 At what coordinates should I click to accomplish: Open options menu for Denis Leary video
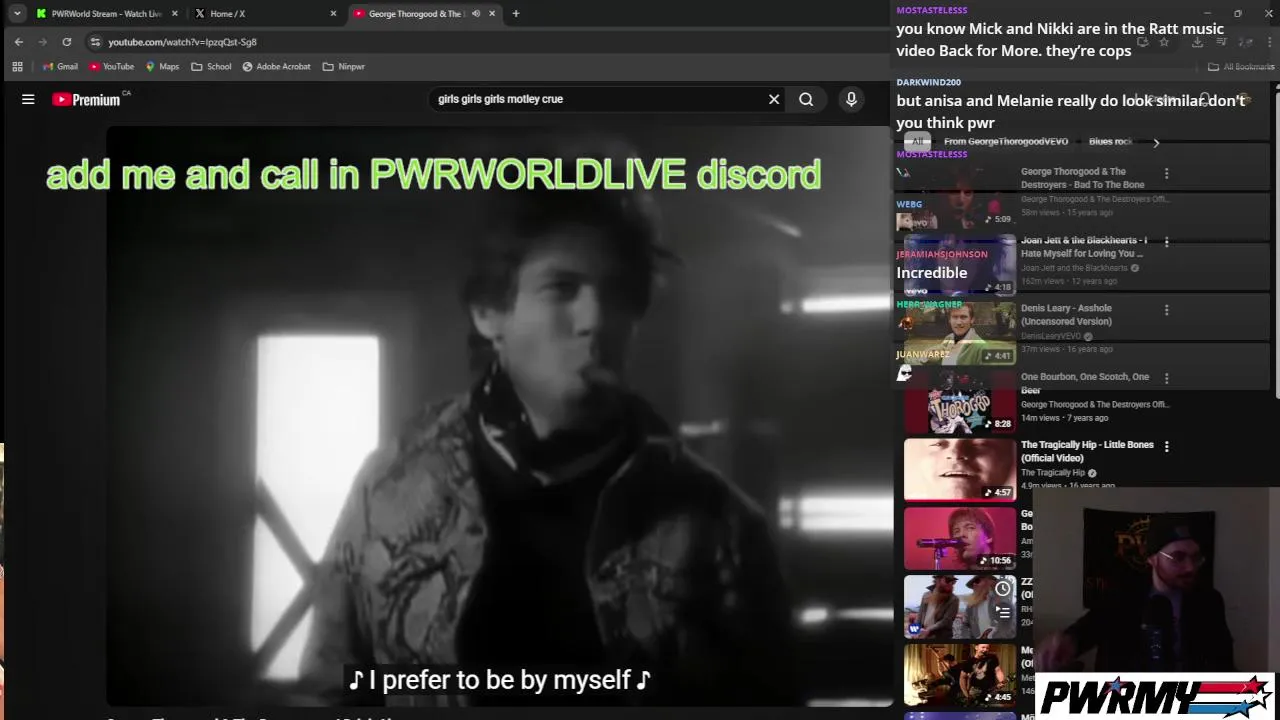point(1166,311)
